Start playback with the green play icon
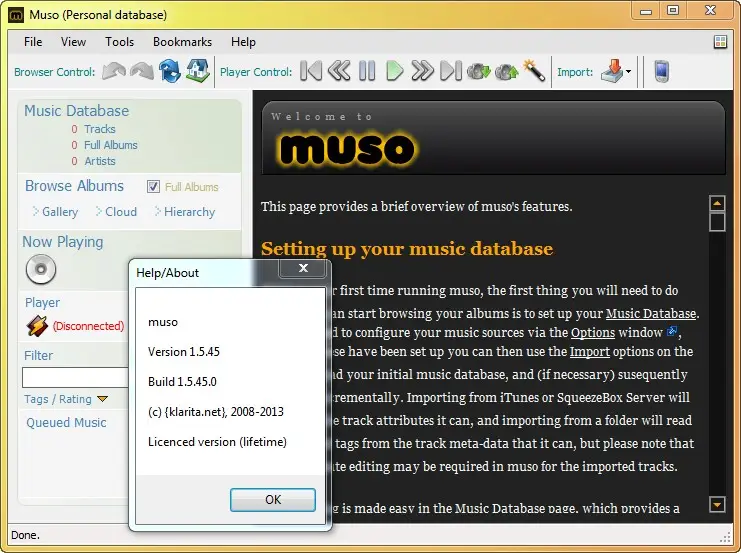The height and width of the screenshot is (553, 741). point(395,71)
